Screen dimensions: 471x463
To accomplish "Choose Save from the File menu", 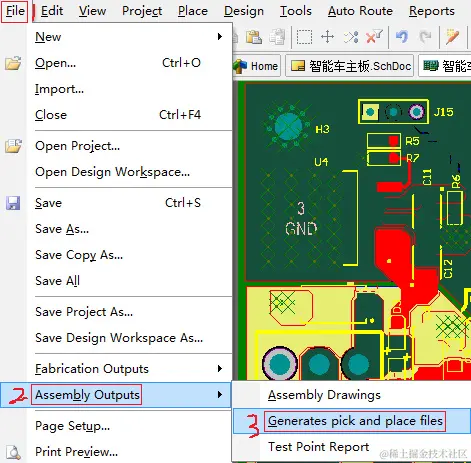I will (x=129, y=203).
